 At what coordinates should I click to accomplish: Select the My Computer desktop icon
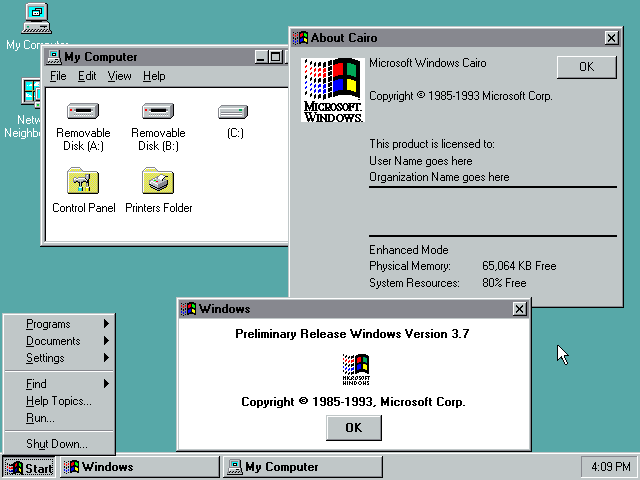tap(36, 18)
